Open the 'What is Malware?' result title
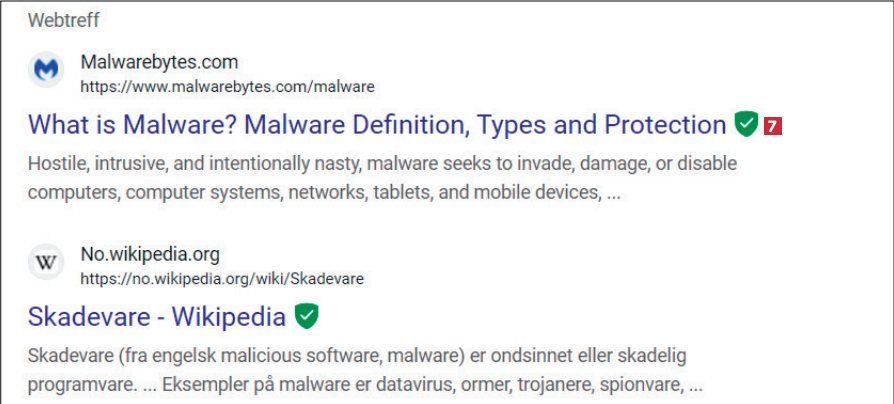 click(376, 125)
